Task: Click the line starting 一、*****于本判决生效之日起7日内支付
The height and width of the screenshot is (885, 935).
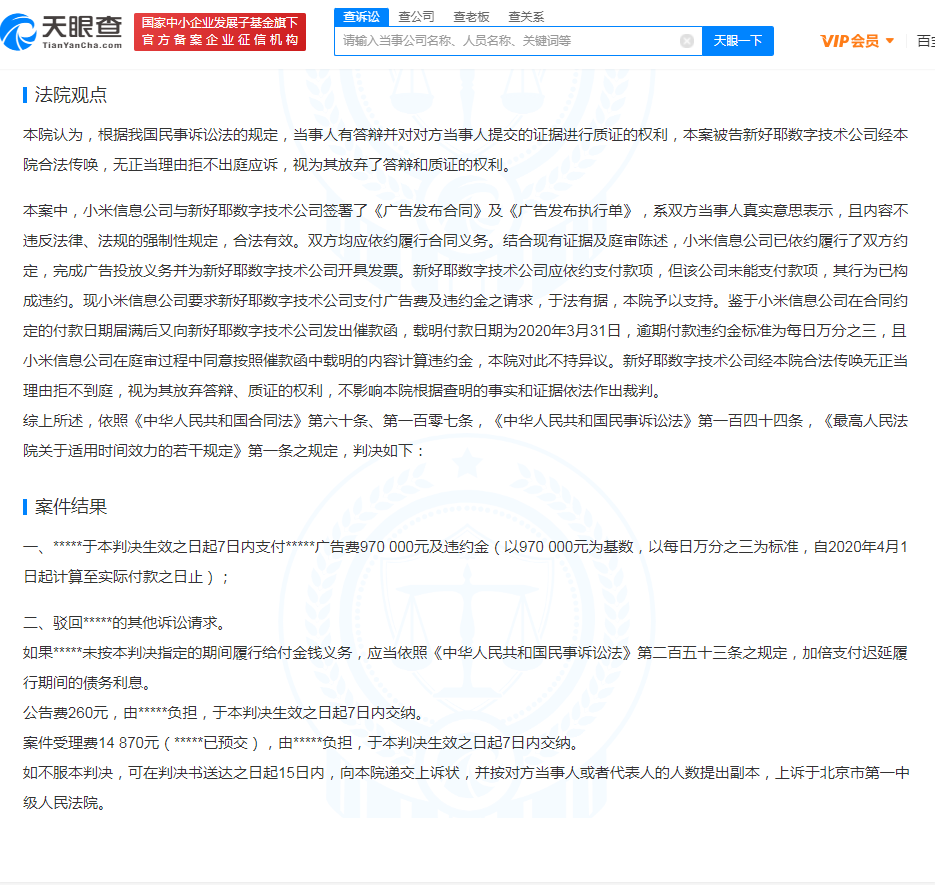Action: click(x=466, y=547)
